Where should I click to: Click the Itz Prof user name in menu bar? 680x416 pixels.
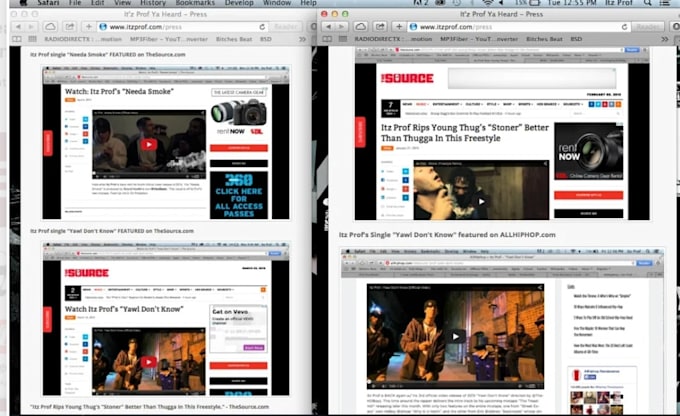619,3
